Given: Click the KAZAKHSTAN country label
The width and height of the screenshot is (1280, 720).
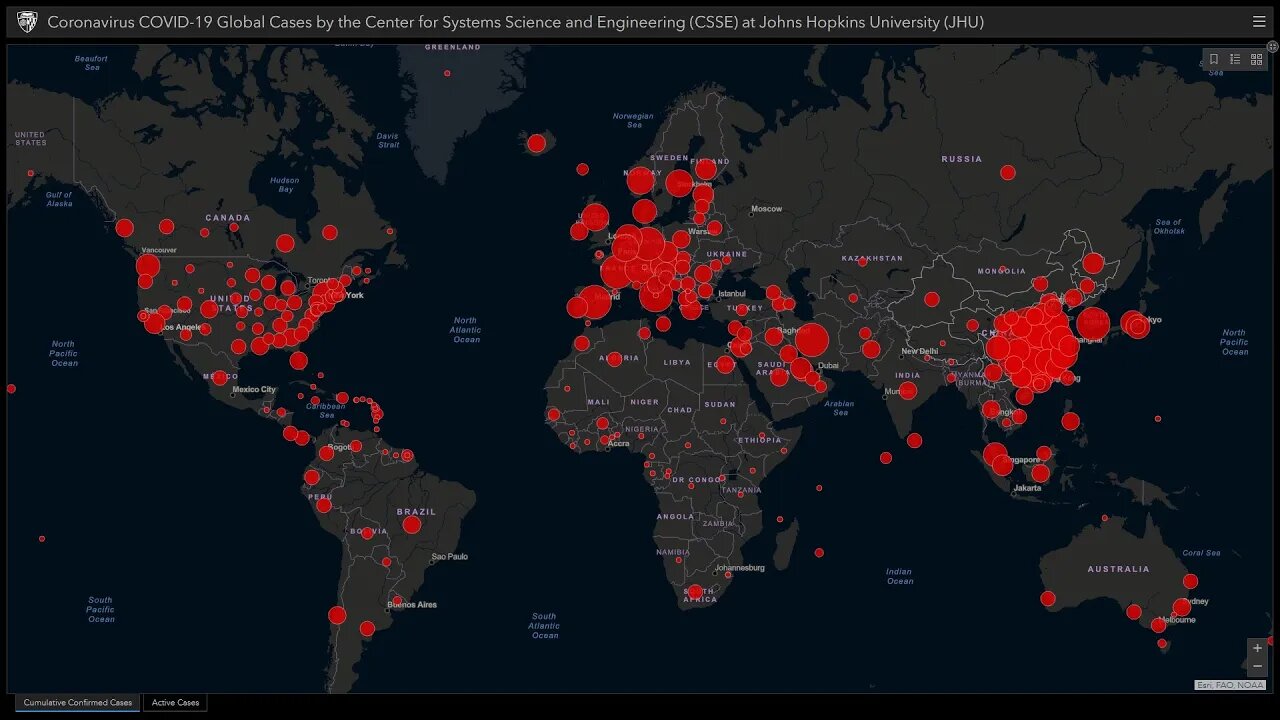Looking at the screenshot, I should click(872, 258).
